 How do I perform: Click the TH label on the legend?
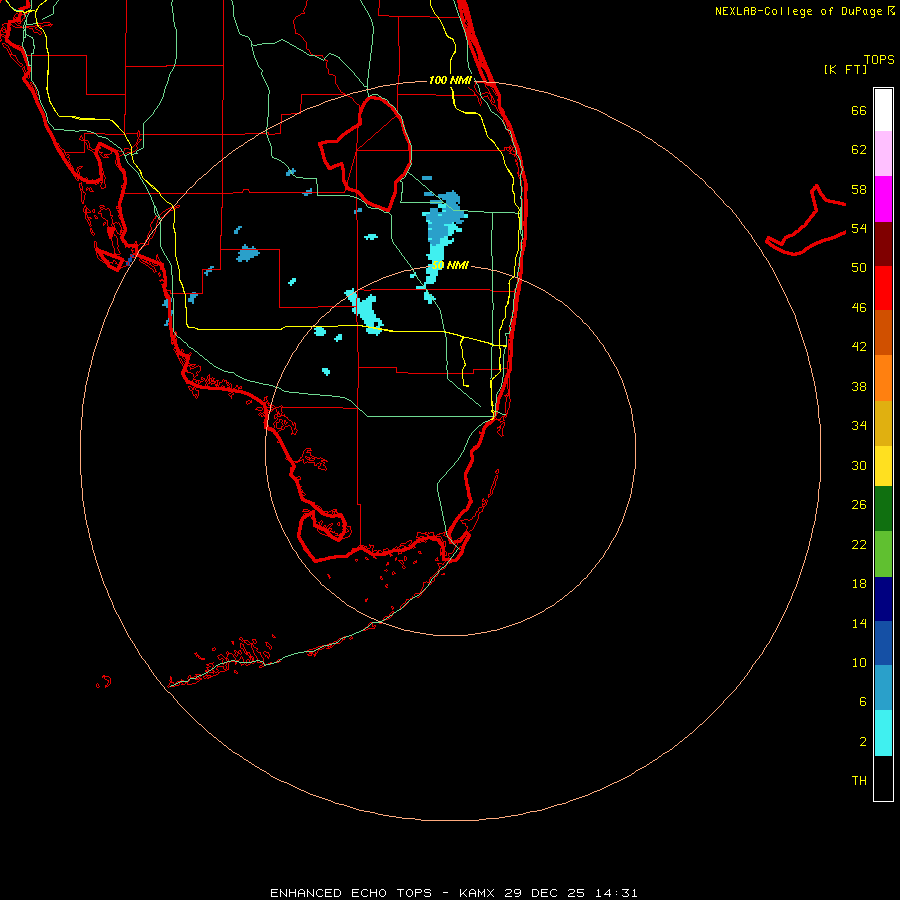859,781
